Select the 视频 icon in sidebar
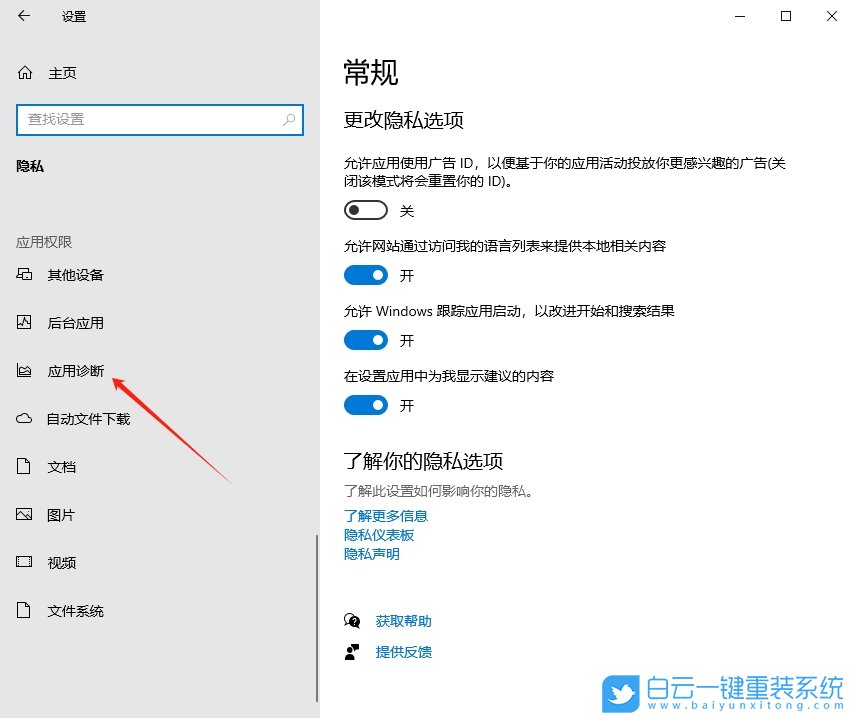The width and height of the screenshot is (855, 718). [x=22, y=562]
